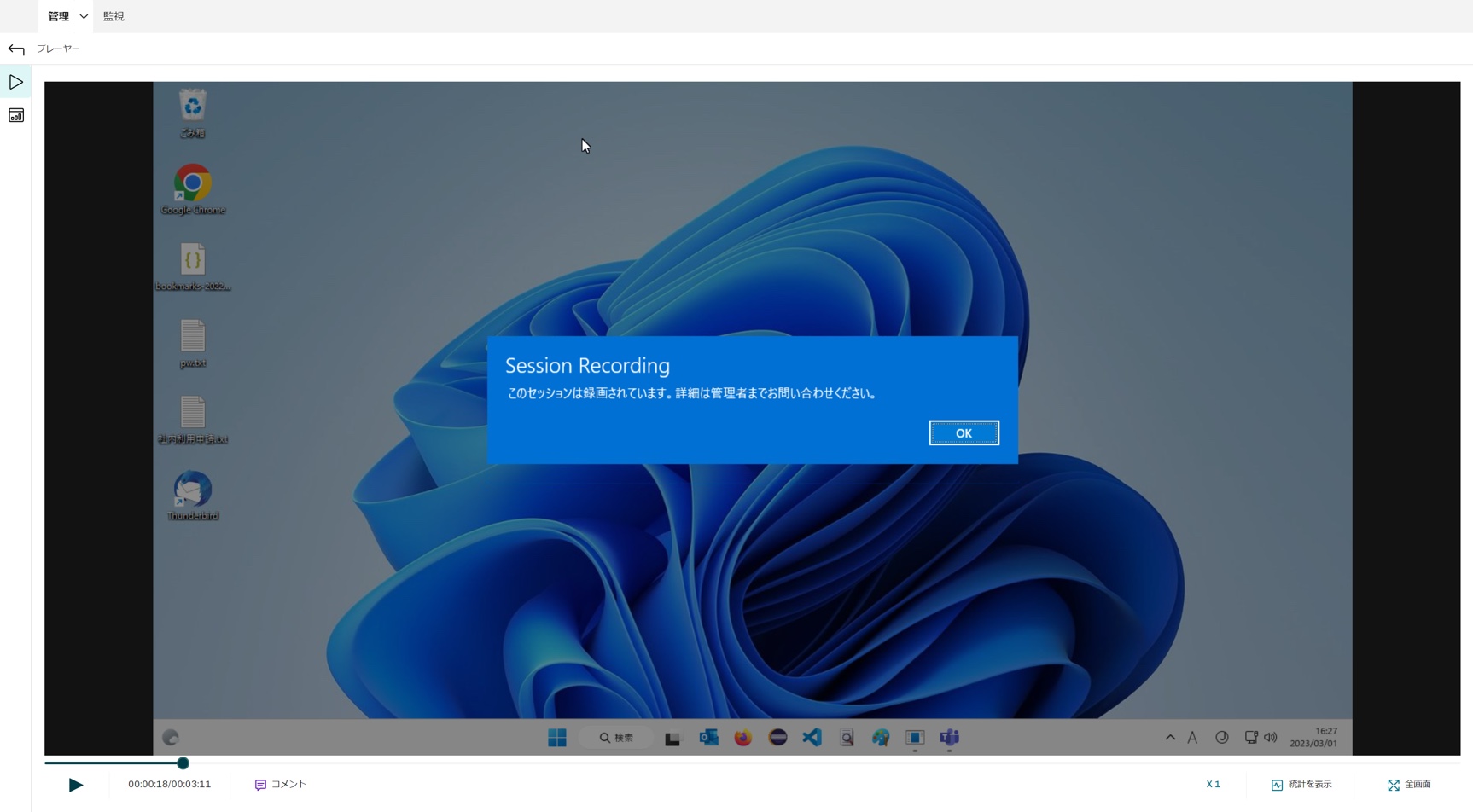This screenshot has height=812, width=1473.
Task: Select the Thunderbird desktop shortcut
Action: tap(193, 491)
